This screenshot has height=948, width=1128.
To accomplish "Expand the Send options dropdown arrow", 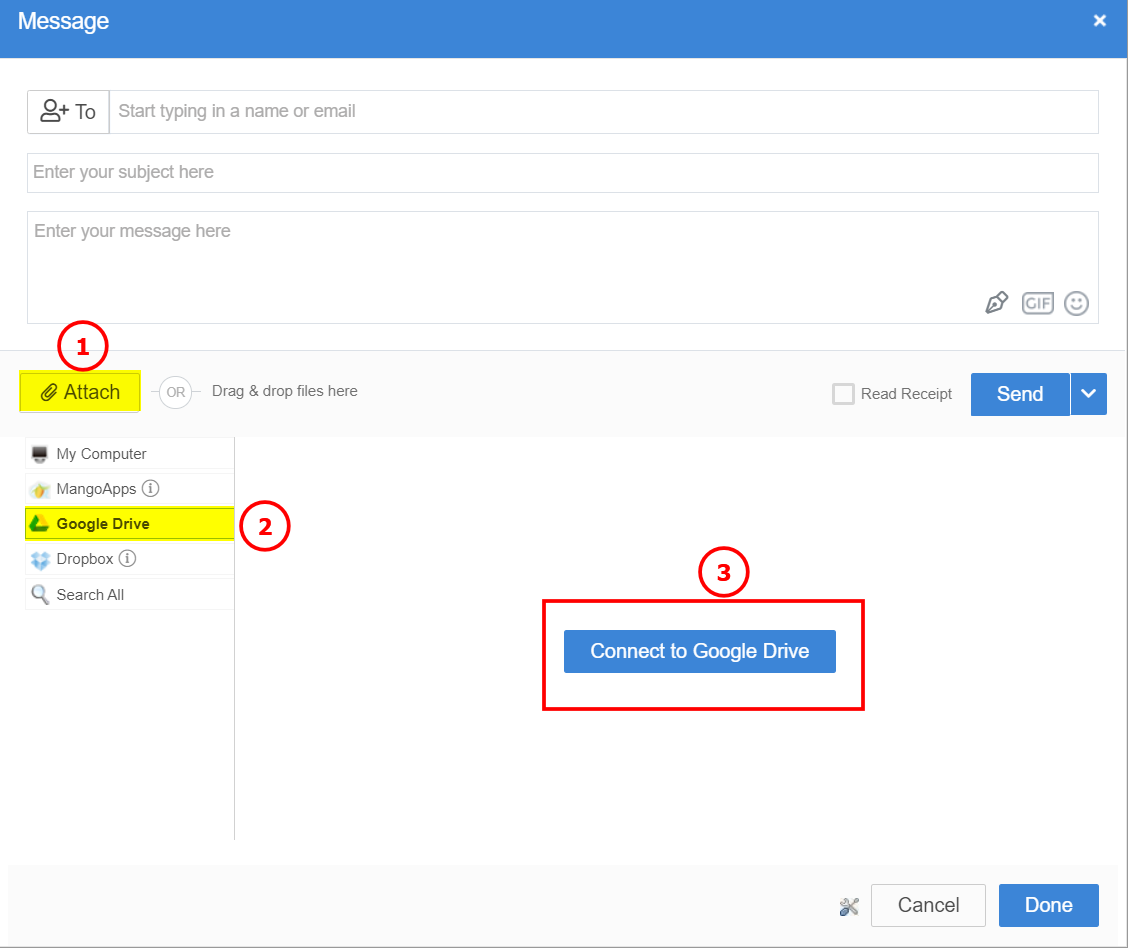I will pyautogui.click(x=1089, y=394).
